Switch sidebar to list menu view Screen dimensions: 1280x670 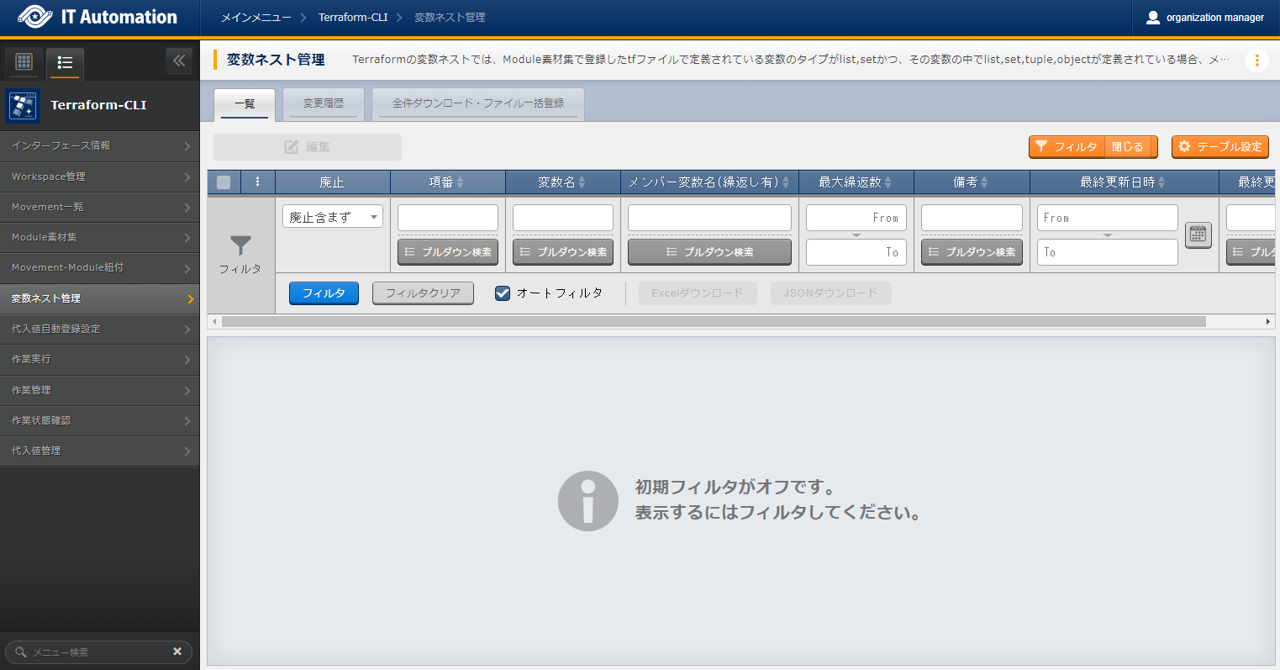[65, 62]
